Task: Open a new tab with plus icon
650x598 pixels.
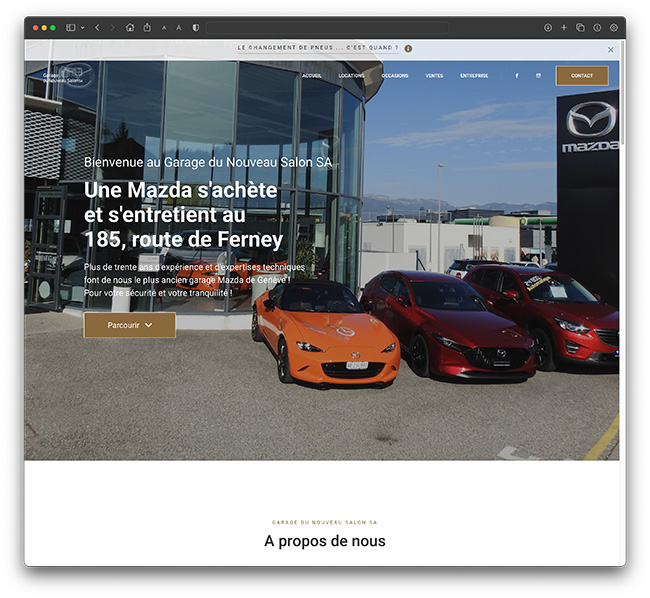Action: 564,28
